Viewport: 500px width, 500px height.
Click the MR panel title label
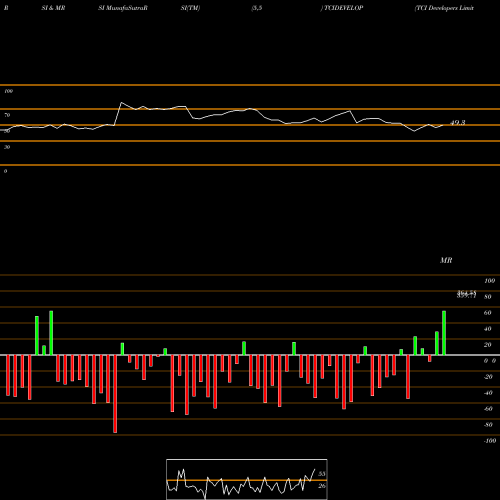pyautogui.click(x=446, y=260)
